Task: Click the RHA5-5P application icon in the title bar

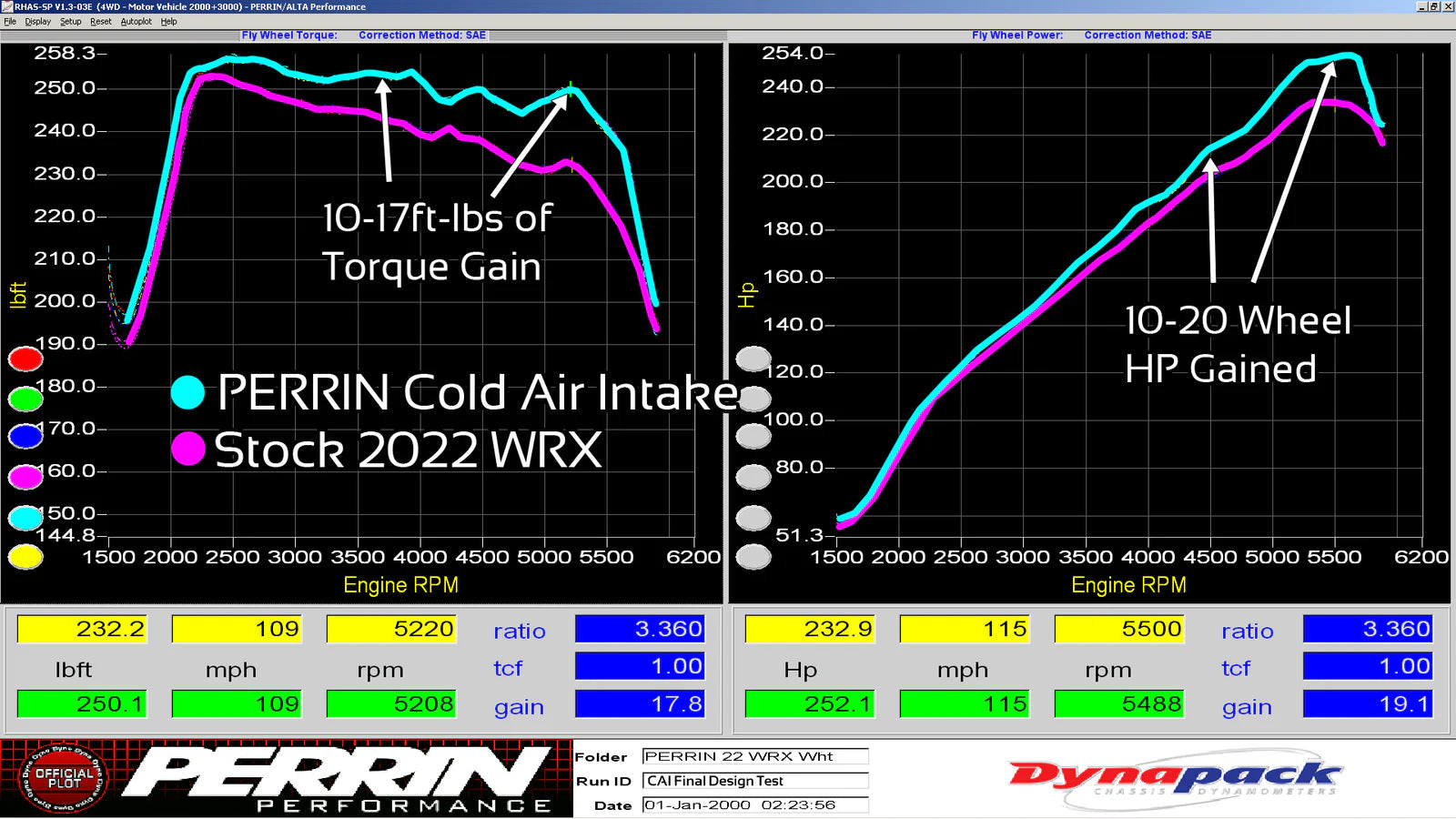Action: (x=7, y=6)
